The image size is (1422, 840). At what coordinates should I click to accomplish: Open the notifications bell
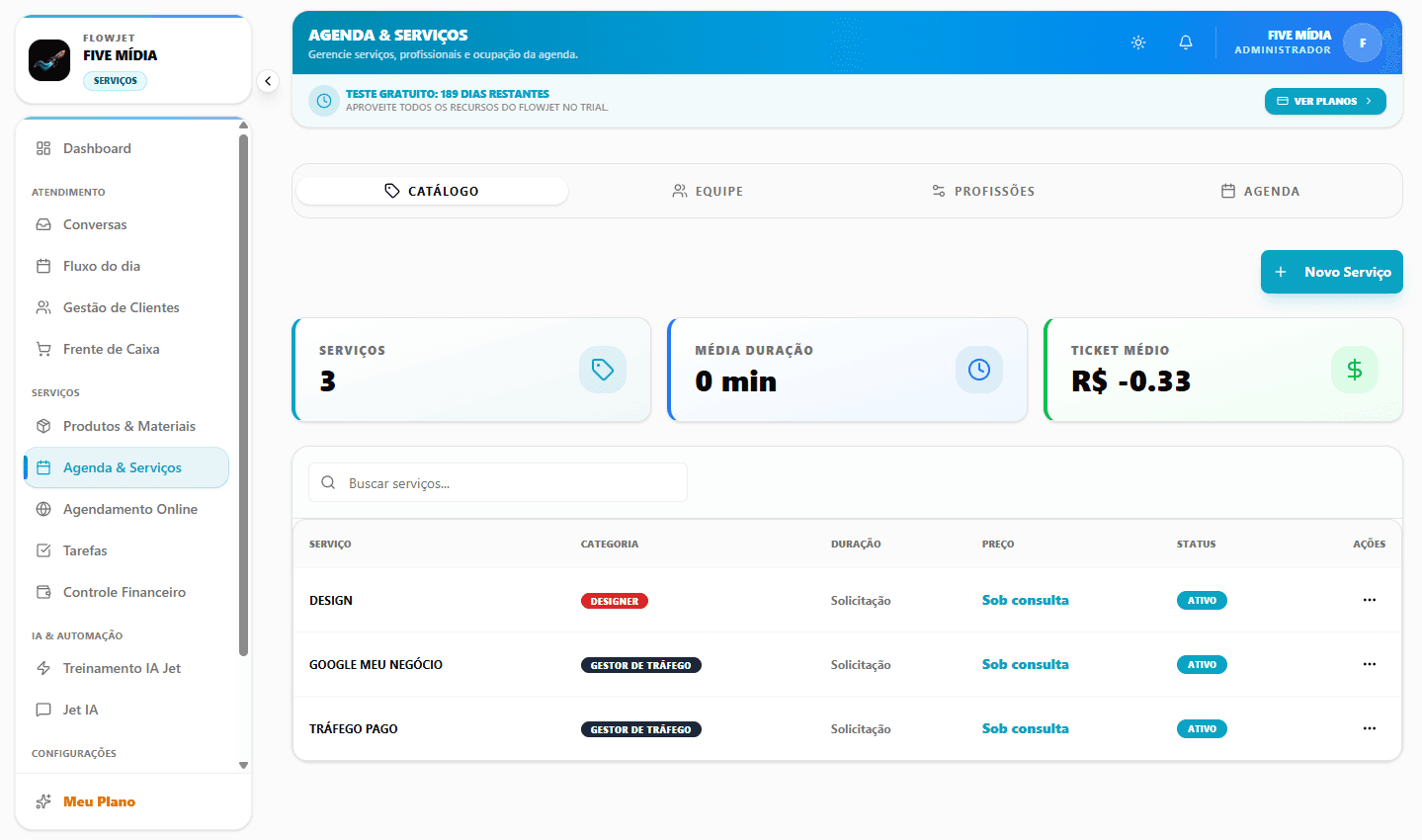pos(1186,42)
